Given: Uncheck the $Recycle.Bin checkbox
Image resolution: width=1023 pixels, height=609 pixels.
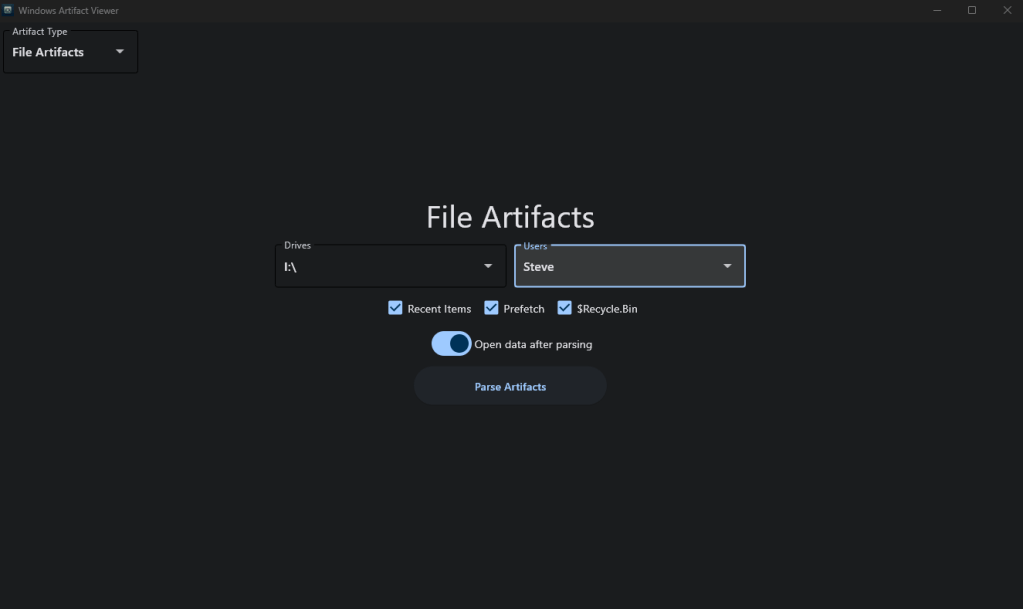Looking at the screenshot, I should coord(565,308).
